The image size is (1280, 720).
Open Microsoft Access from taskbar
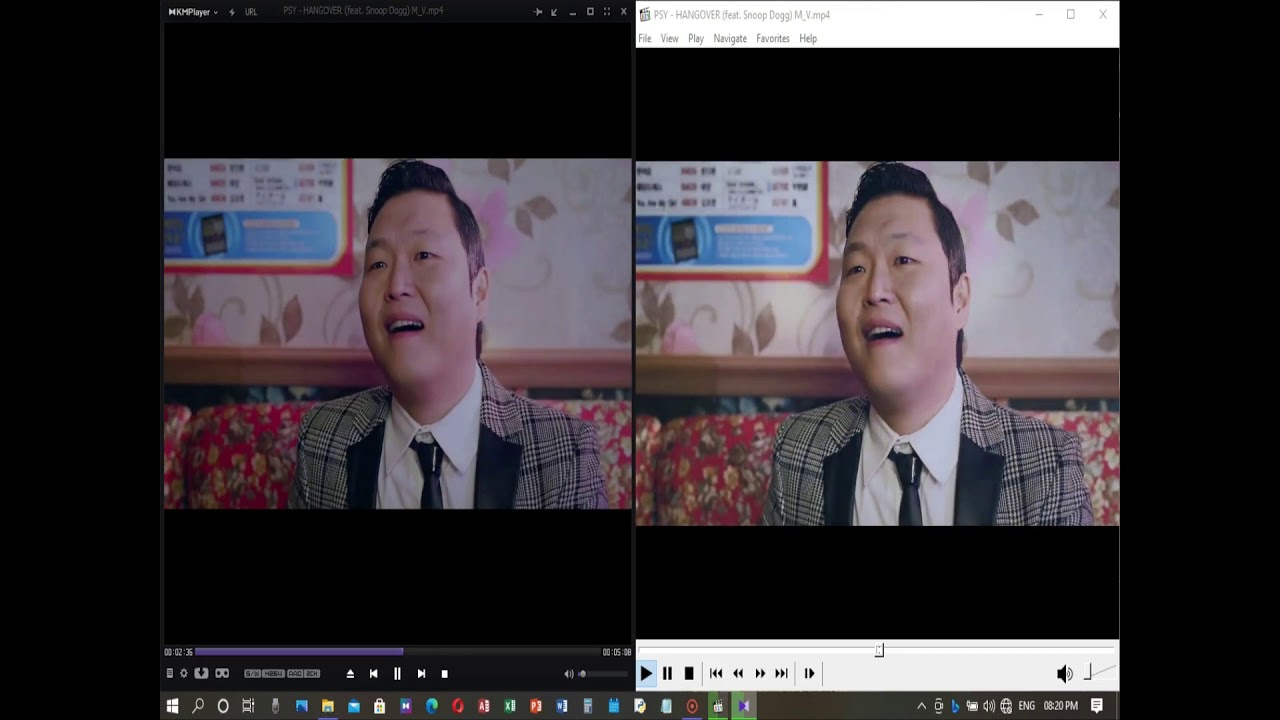click(x=484, y=706)
